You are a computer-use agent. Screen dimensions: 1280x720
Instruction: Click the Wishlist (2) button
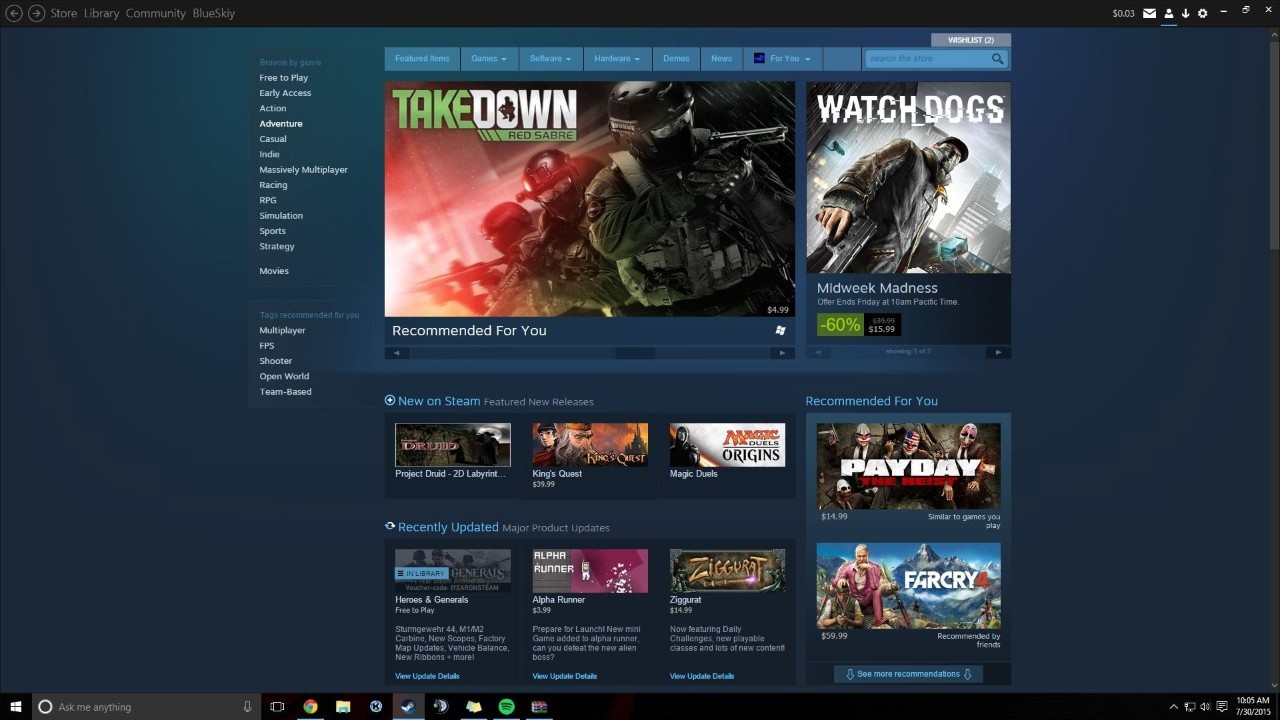click(970, 40)
